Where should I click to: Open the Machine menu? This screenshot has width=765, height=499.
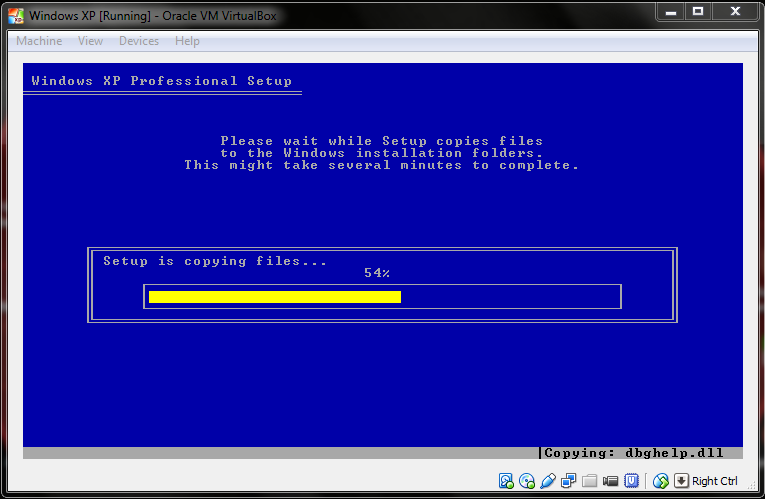39,41
